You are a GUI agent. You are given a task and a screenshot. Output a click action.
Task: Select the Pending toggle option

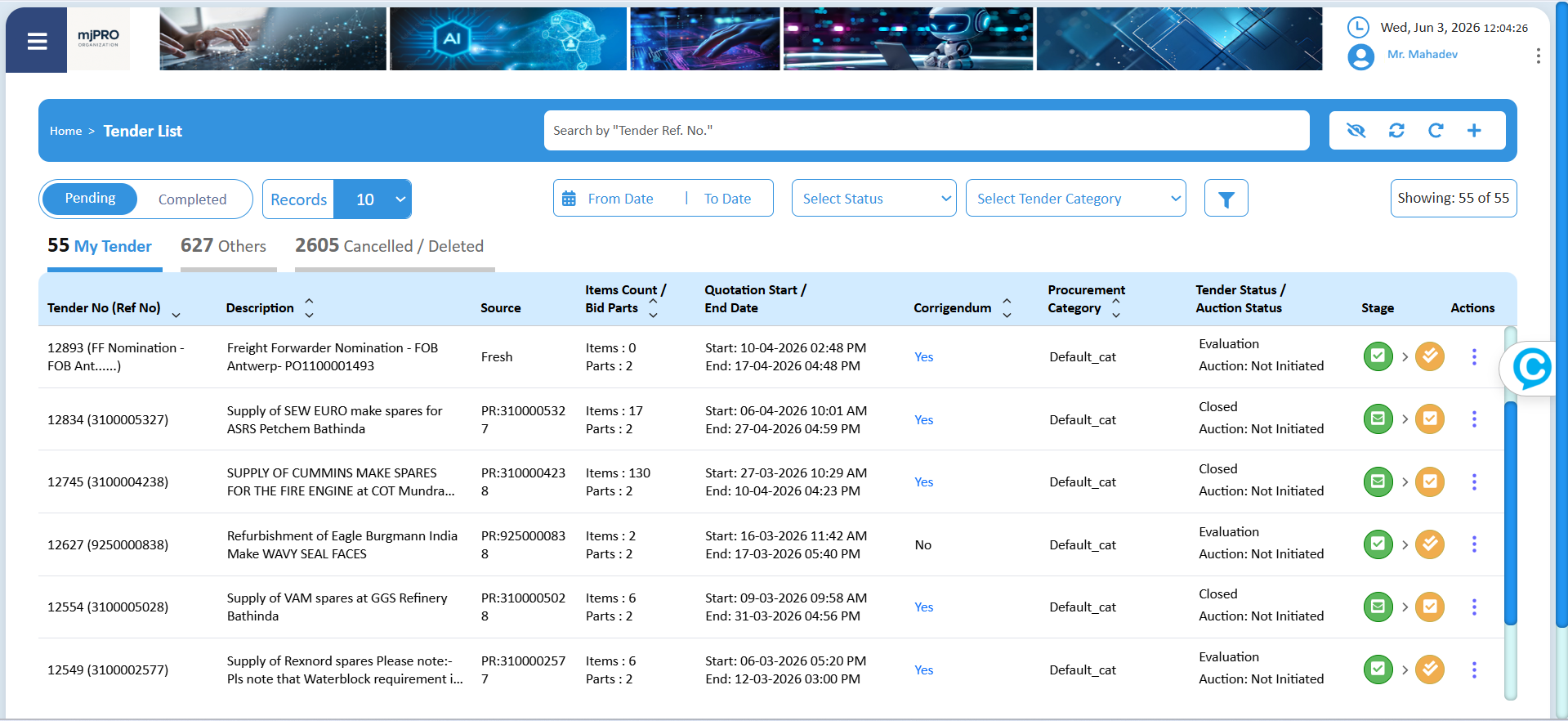[x=90, y=199]
